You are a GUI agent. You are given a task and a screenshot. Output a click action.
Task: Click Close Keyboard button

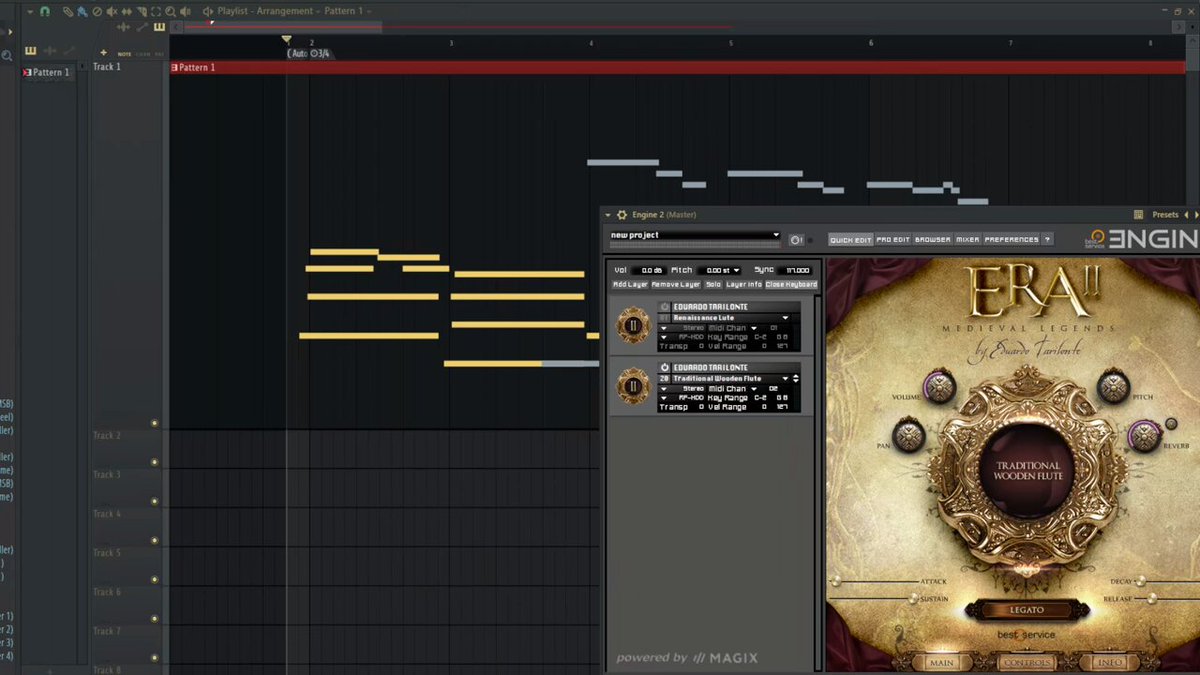pyautogui.click(x=791, y=285)
